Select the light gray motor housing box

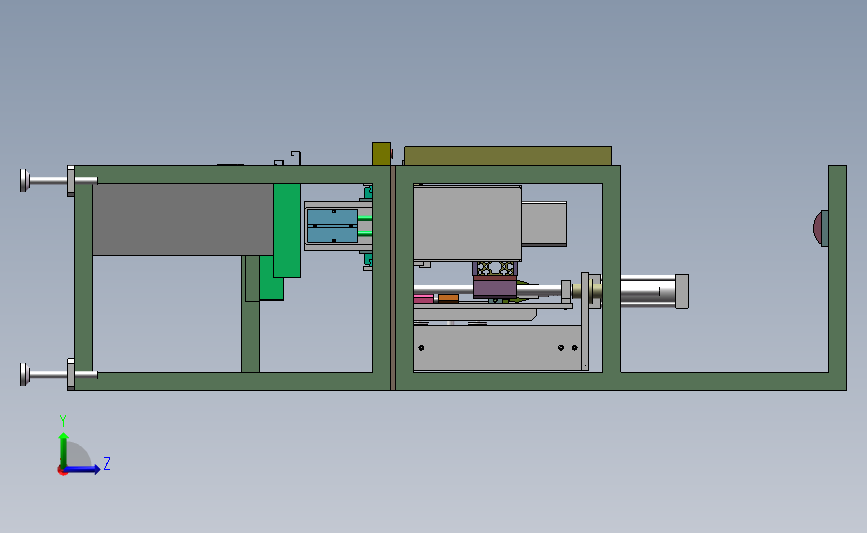(467, 223)
